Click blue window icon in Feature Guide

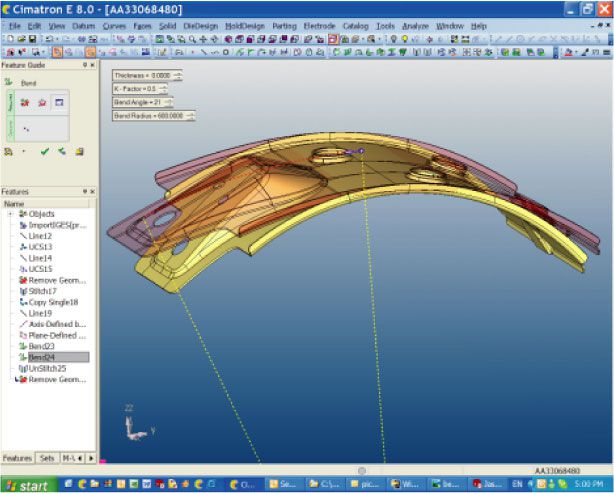coord(59,103)
